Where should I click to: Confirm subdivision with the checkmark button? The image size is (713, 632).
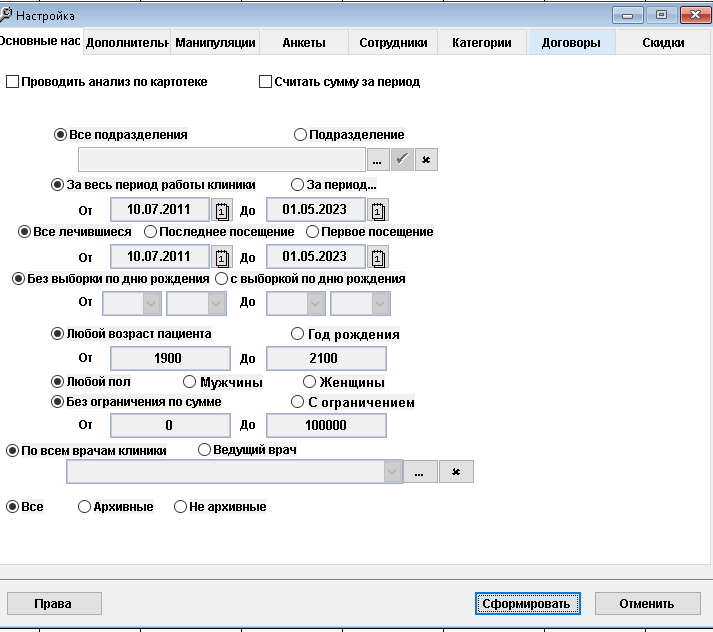(402, 160)
